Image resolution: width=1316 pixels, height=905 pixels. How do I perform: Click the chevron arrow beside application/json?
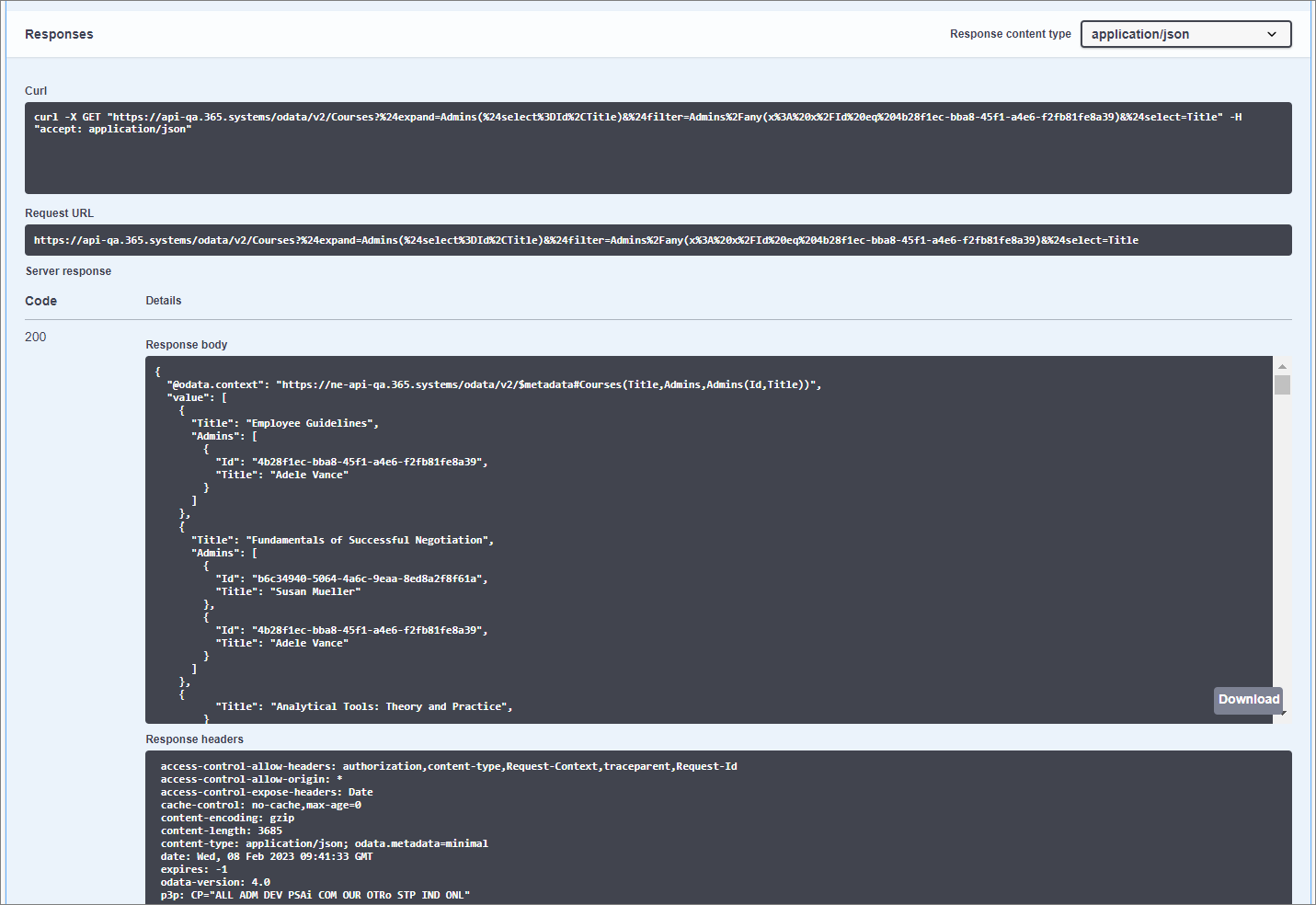(1272, 34)
